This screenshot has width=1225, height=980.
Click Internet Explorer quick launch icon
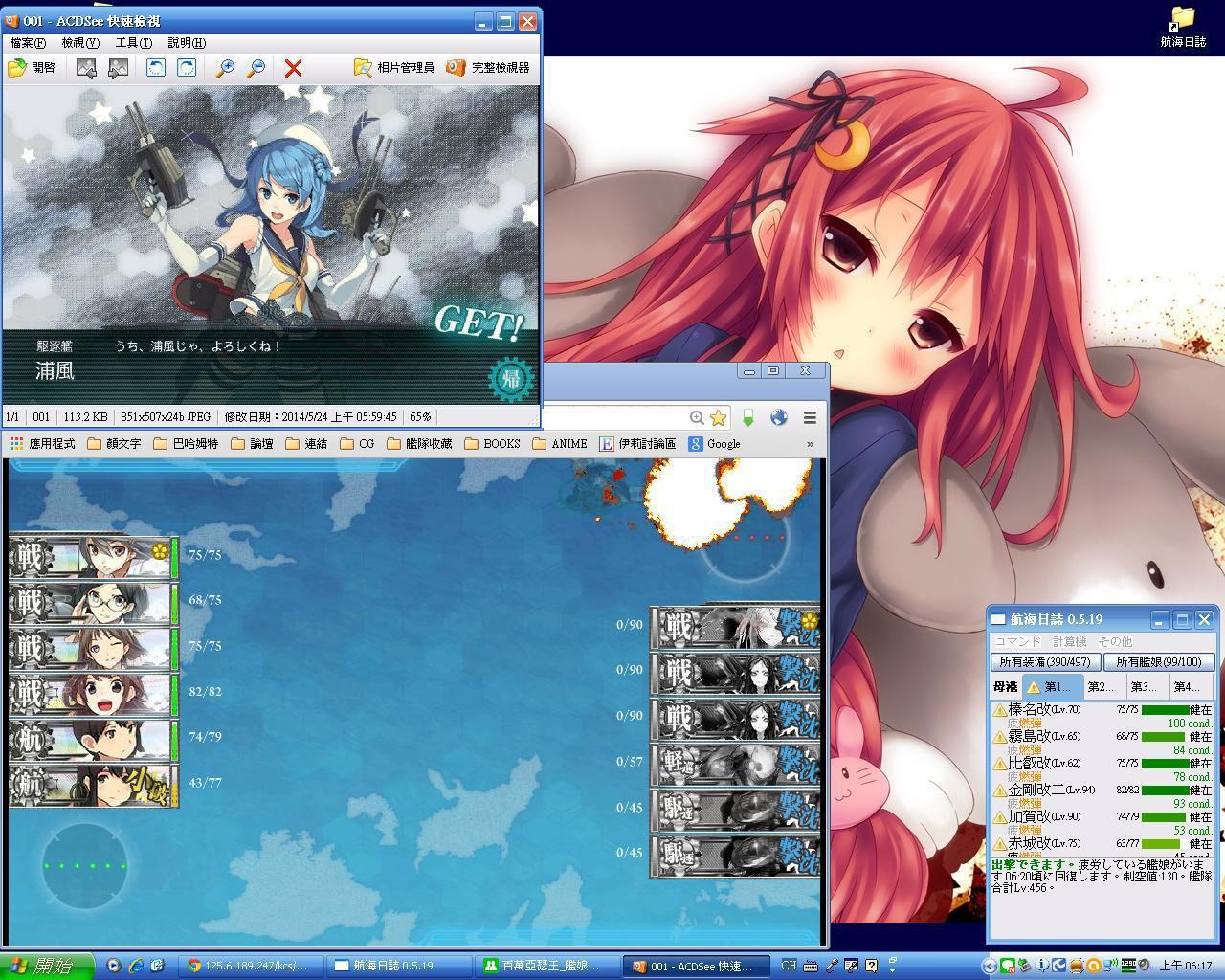pyautogui.click(x=135, y=966)
